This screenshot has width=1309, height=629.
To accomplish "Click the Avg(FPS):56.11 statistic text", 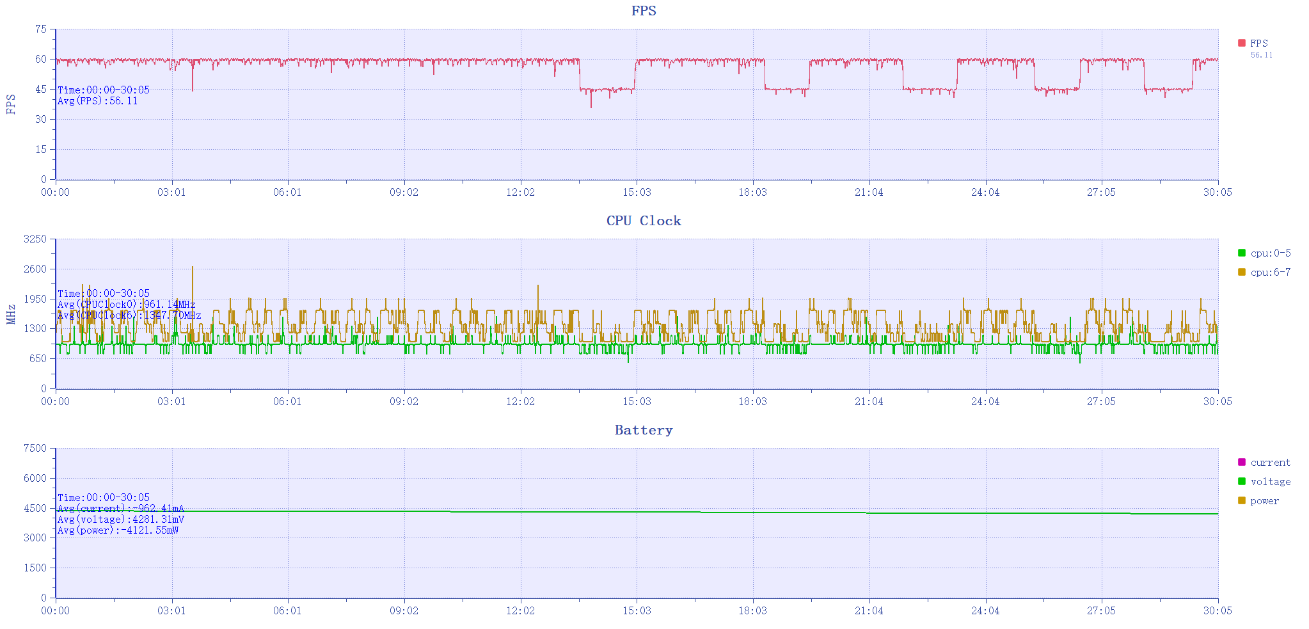I will click(97, 101).
